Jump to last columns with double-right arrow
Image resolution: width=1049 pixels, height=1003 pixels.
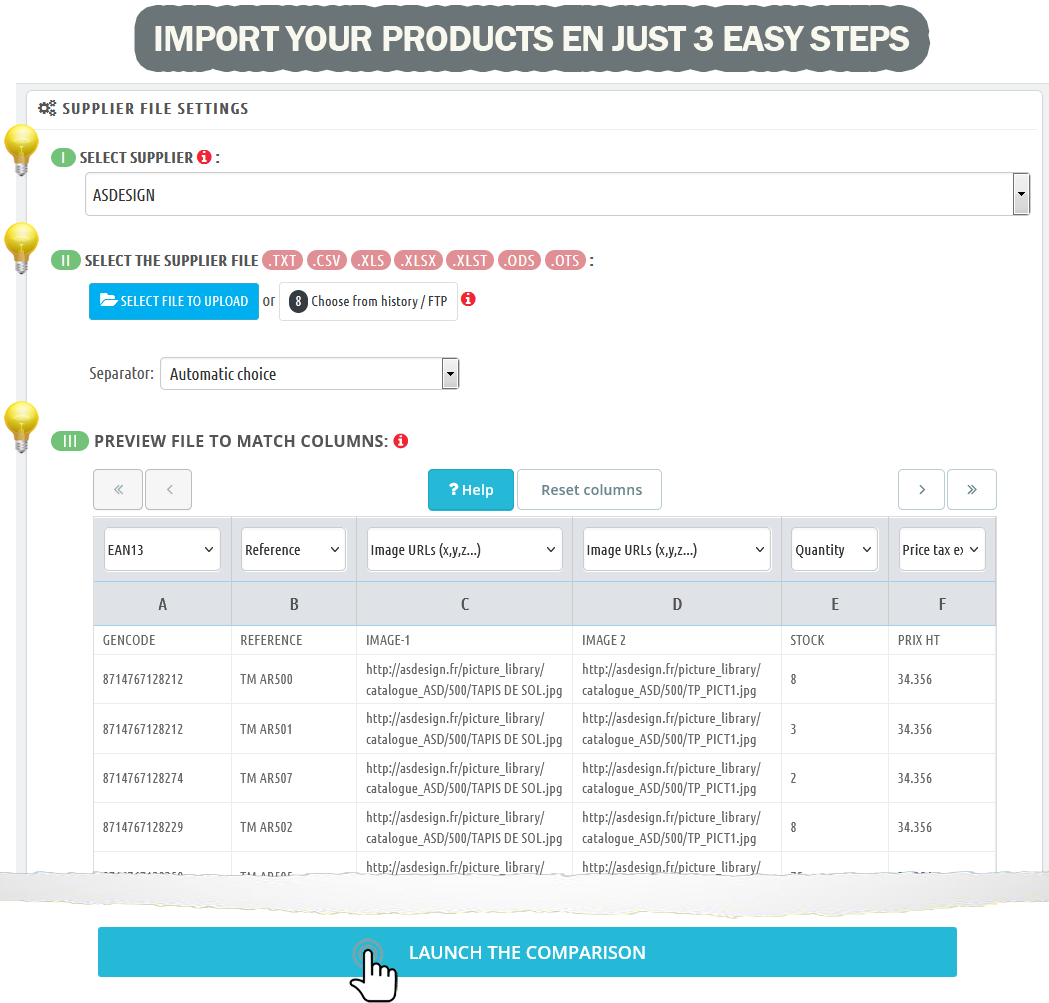(971, 490)
